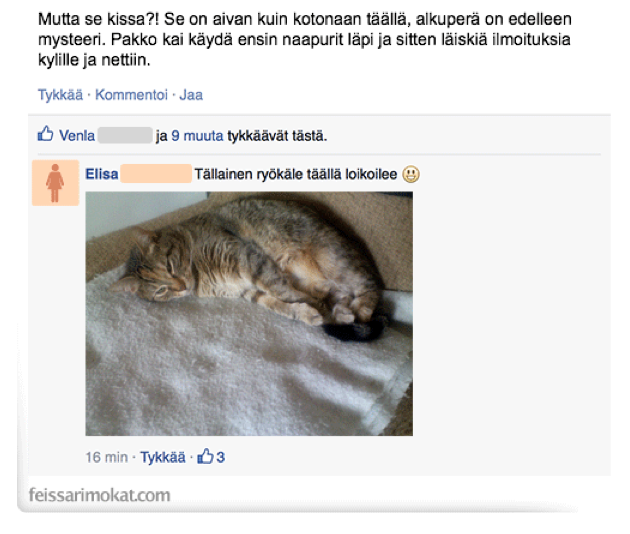Click the thumbs-up icon under the cat photo

point(205,456)
